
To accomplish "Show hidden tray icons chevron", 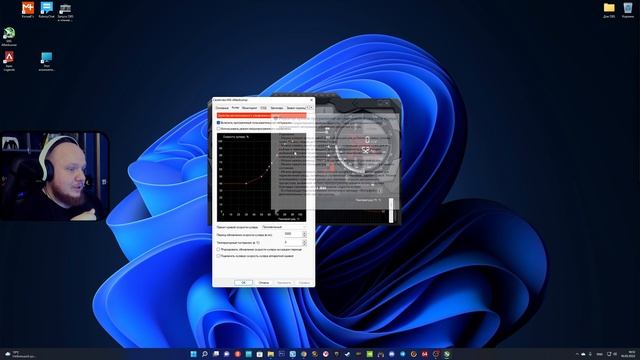I will pos(577,354).
